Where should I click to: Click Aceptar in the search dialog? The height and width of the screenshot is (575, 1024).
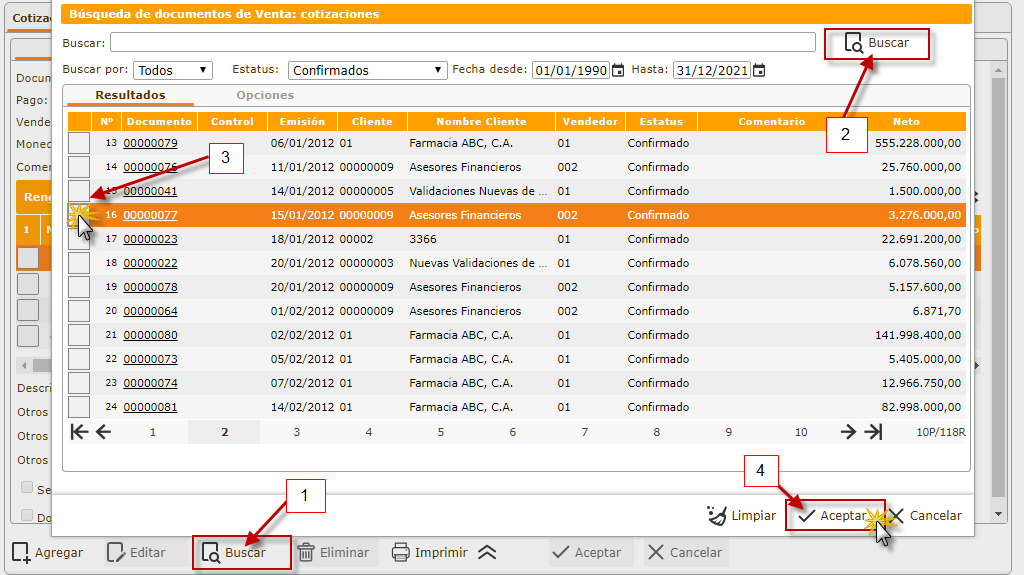(x=835, y=516)
